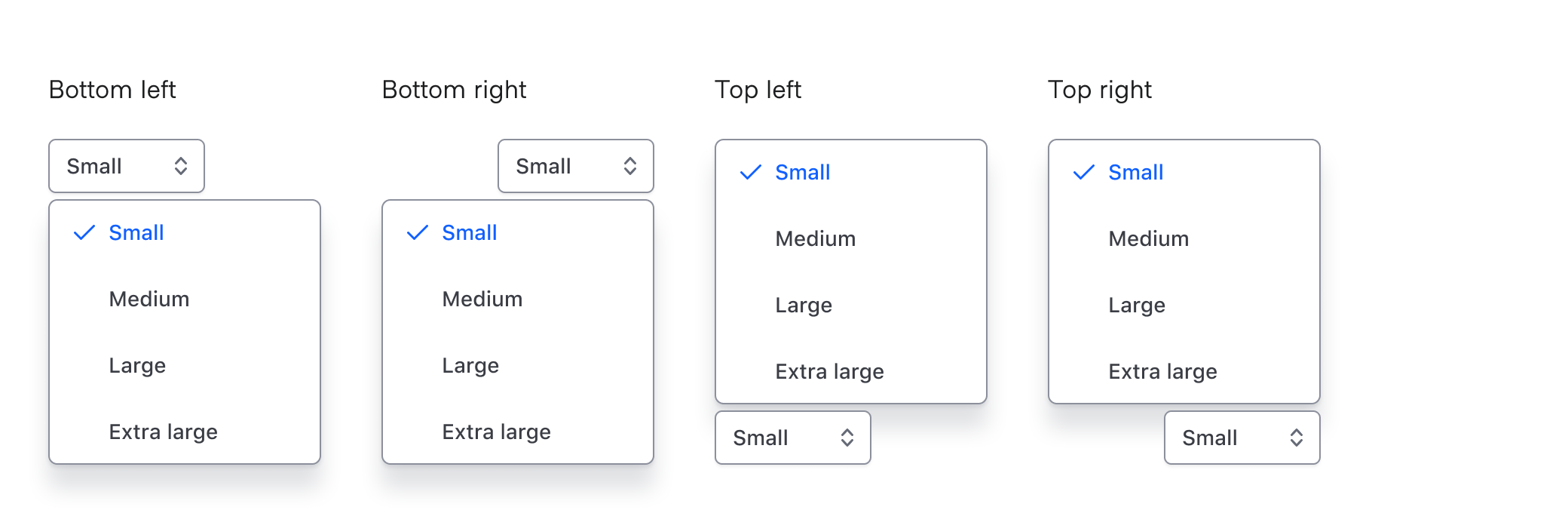1568x513 pixels.
Task: Select the highlighted Small option in Bottom left menu
Action: coord(136,232)
